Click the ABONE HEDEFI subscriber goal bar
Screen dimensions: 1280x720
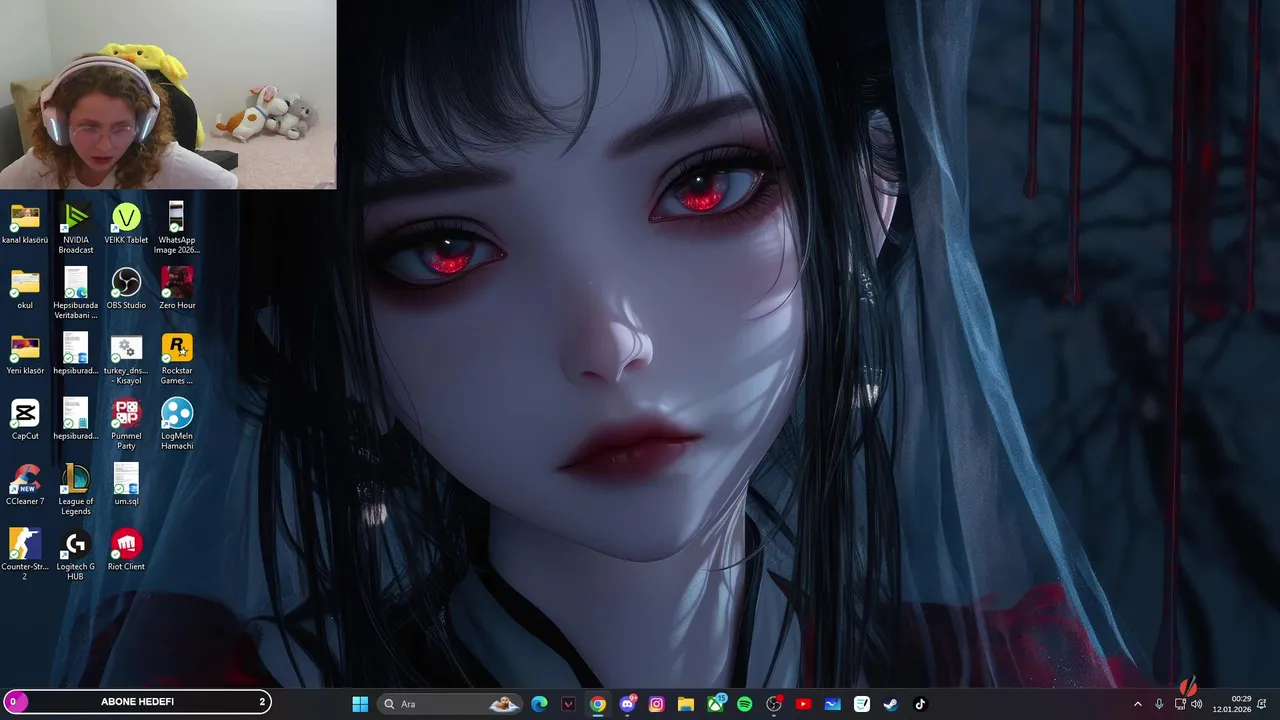[137, 702]
